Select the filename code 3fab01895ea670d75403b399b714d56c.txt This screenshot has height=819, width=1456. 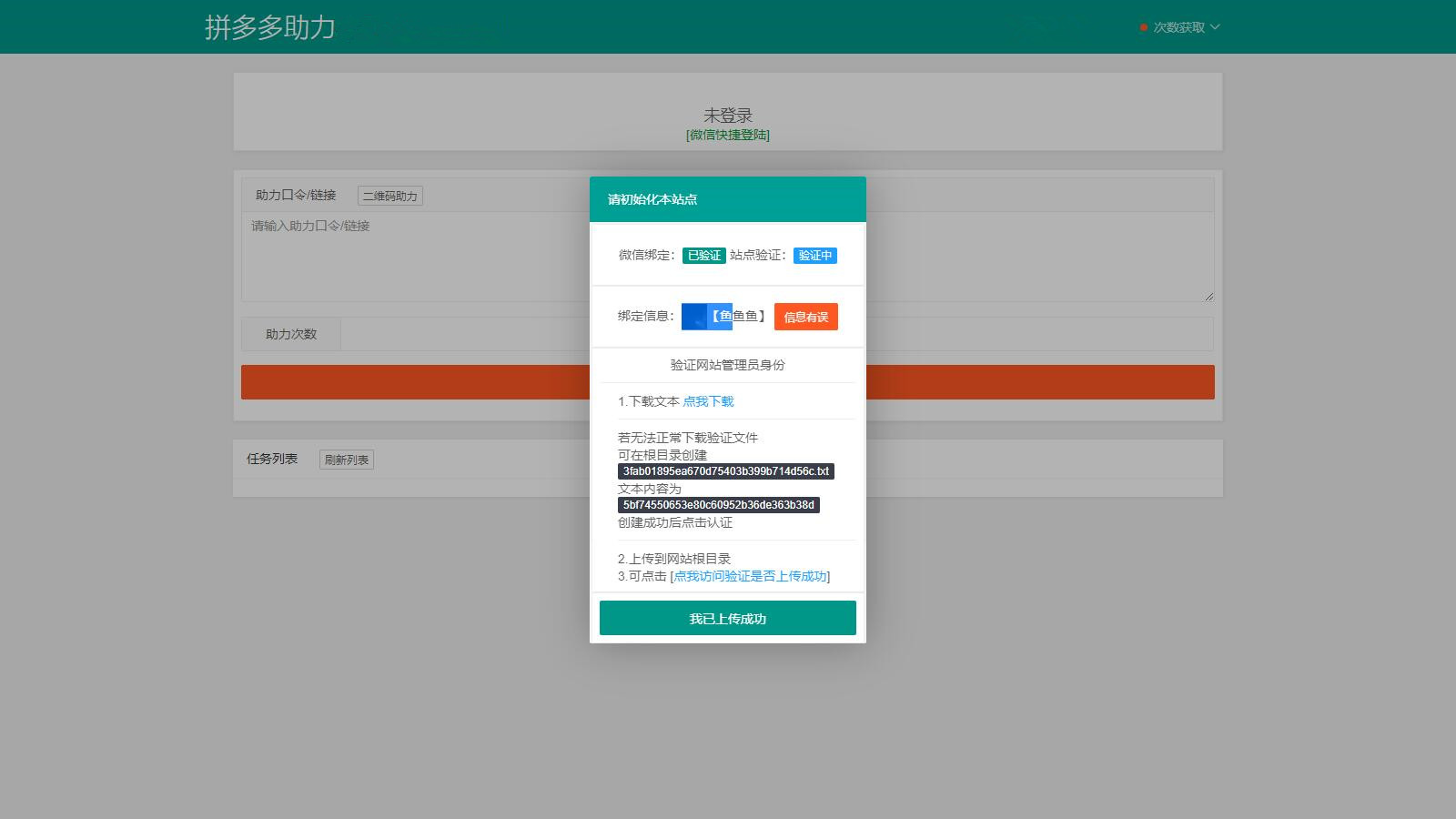[x=726, y=471]
